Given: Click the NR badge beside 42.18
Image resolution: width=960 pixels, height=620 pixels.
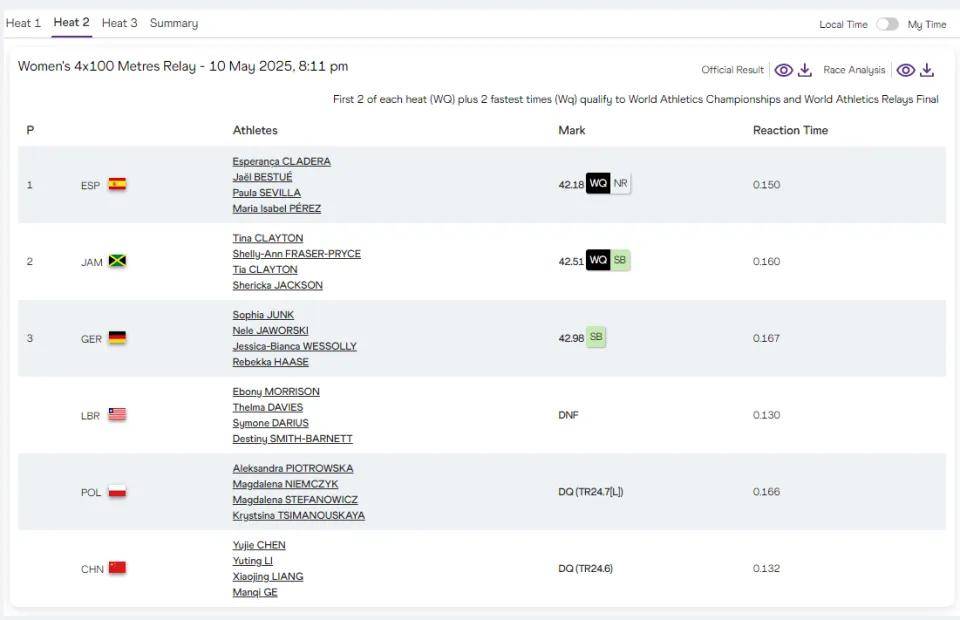Looking at the screenshot, I should point(621,184).
